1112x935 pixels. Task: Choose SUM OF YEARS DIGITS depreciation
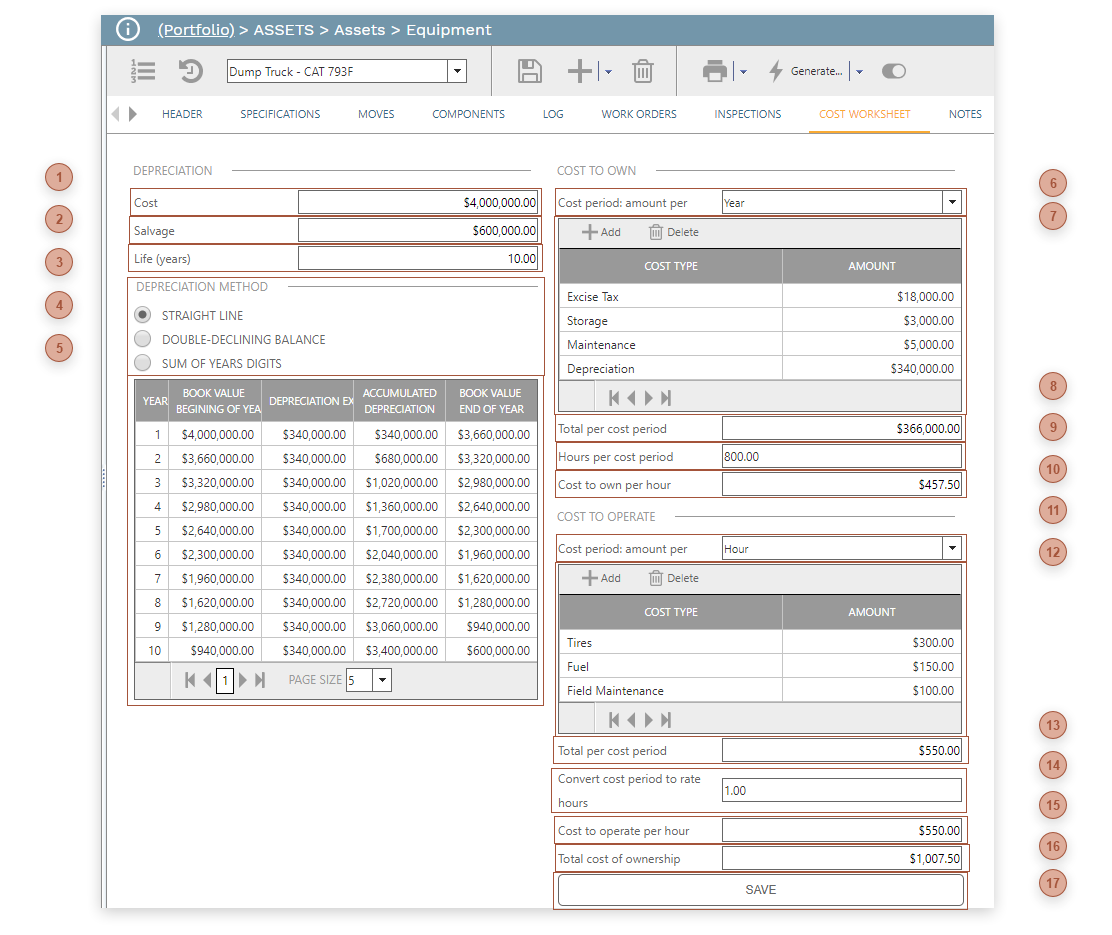pyautogui.click(x=142, y=360)
